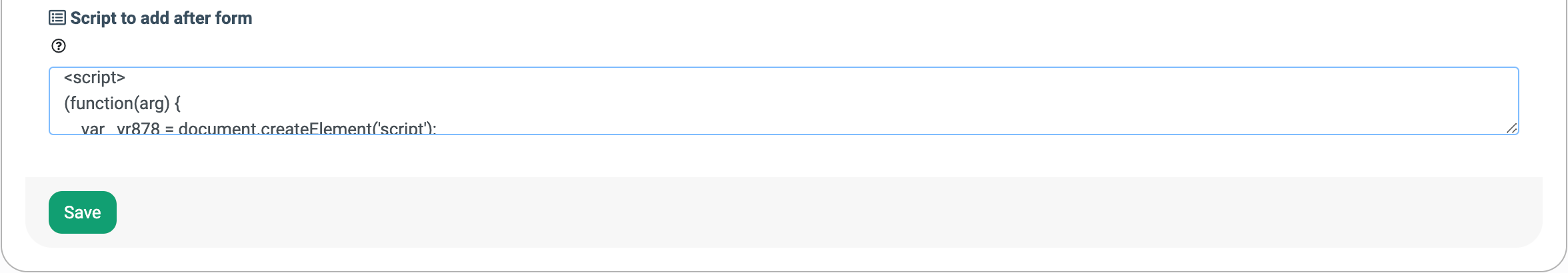1568x273 pixels.
Task: Click the word 'arg' in function line
Action: pos(151,103)
